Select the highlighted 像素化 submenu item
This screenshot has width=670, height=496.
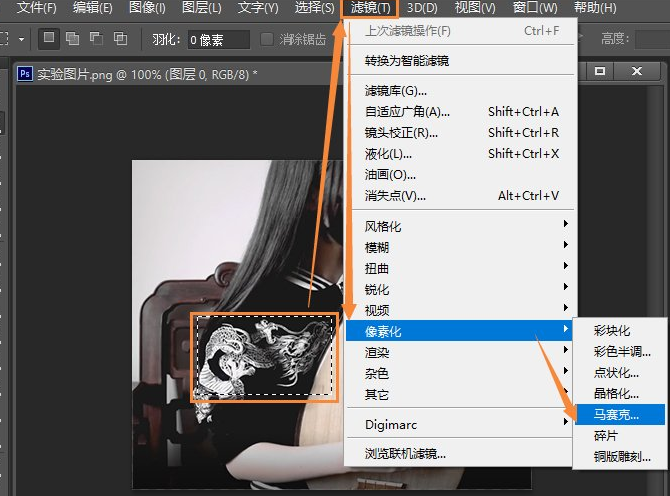(x=459, y=331)
